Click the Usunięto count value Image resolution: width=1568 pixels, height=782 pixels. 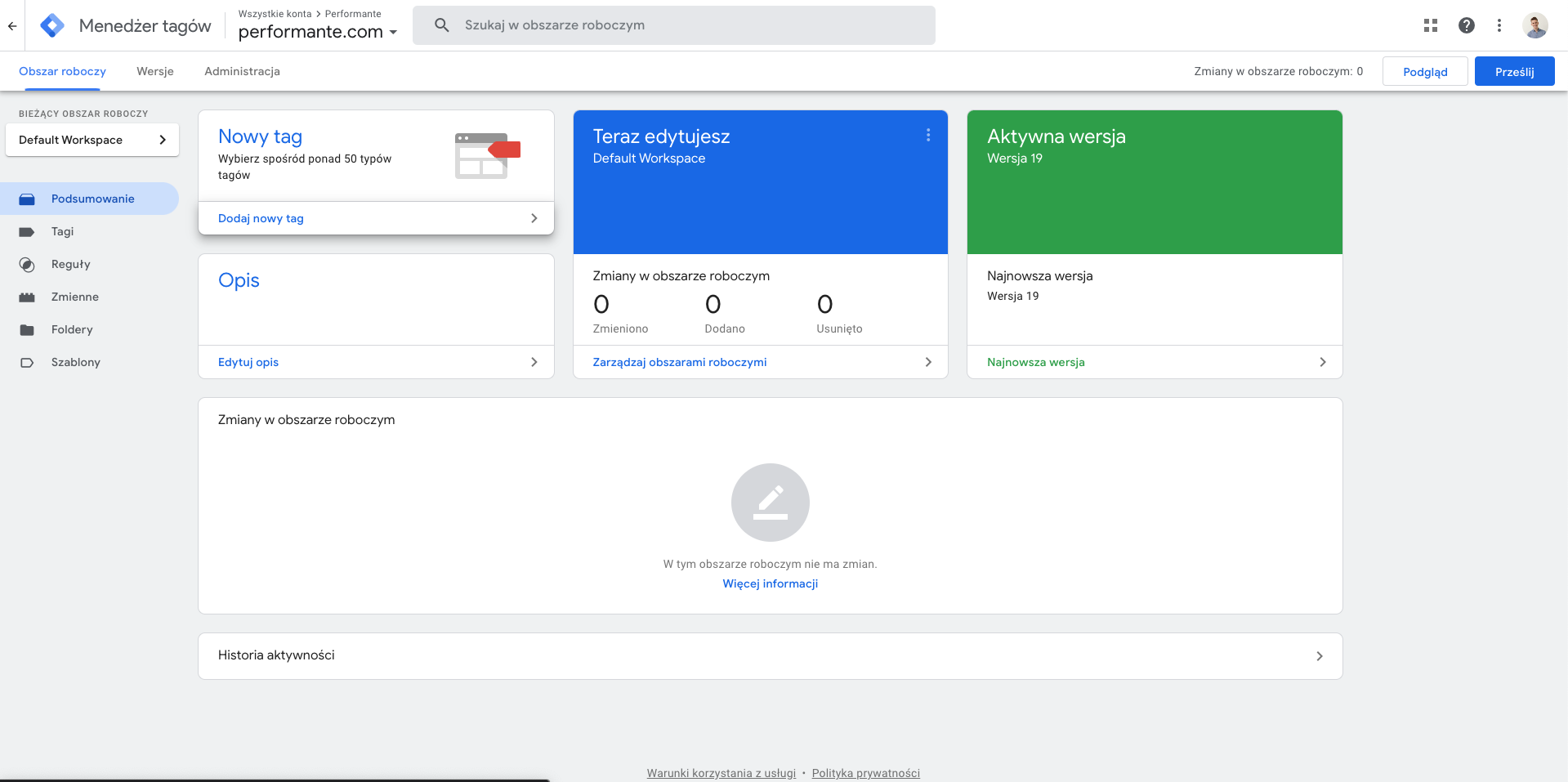825,305
